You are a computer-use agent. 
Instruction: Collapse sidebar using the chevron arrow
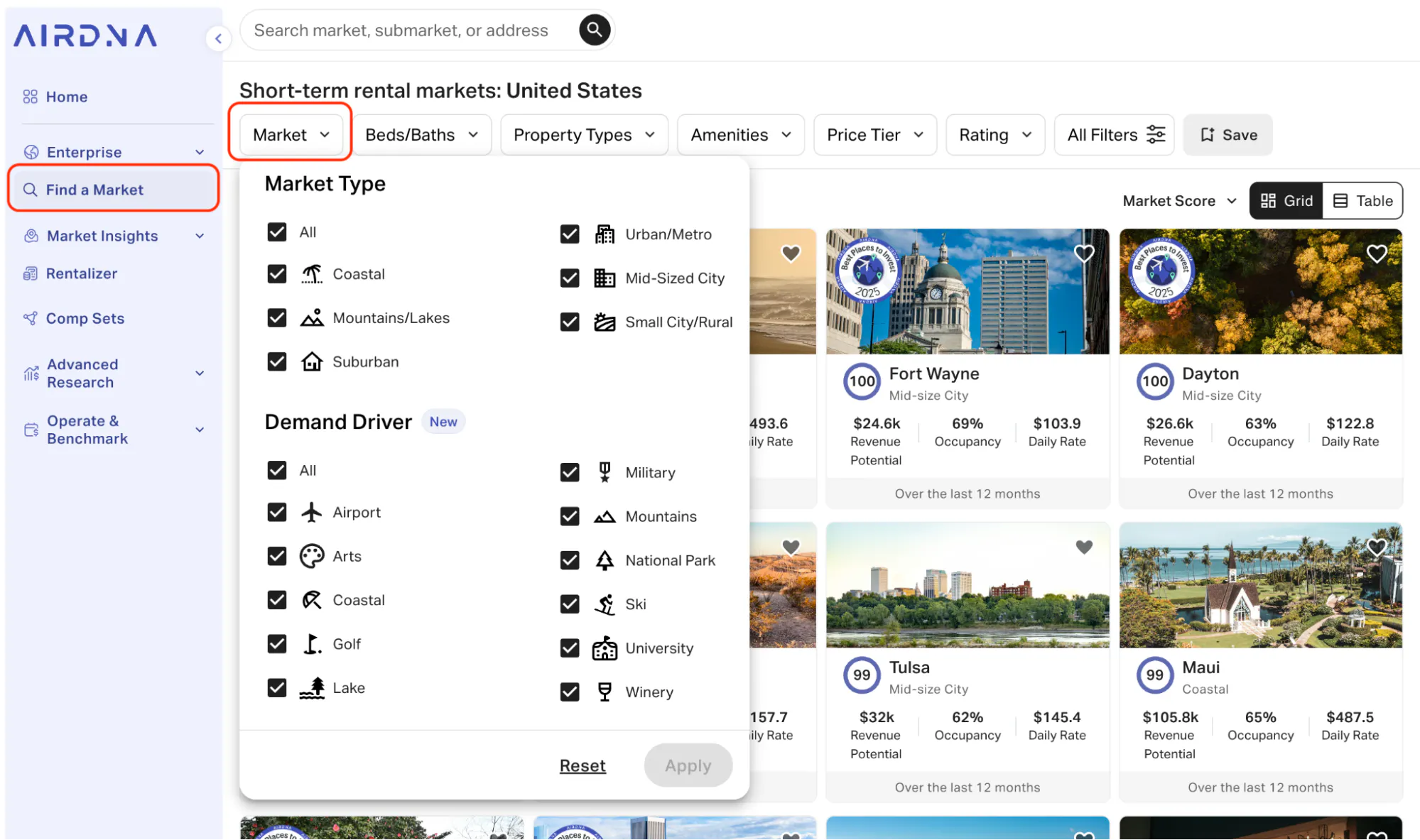click(x=218, y=38)
